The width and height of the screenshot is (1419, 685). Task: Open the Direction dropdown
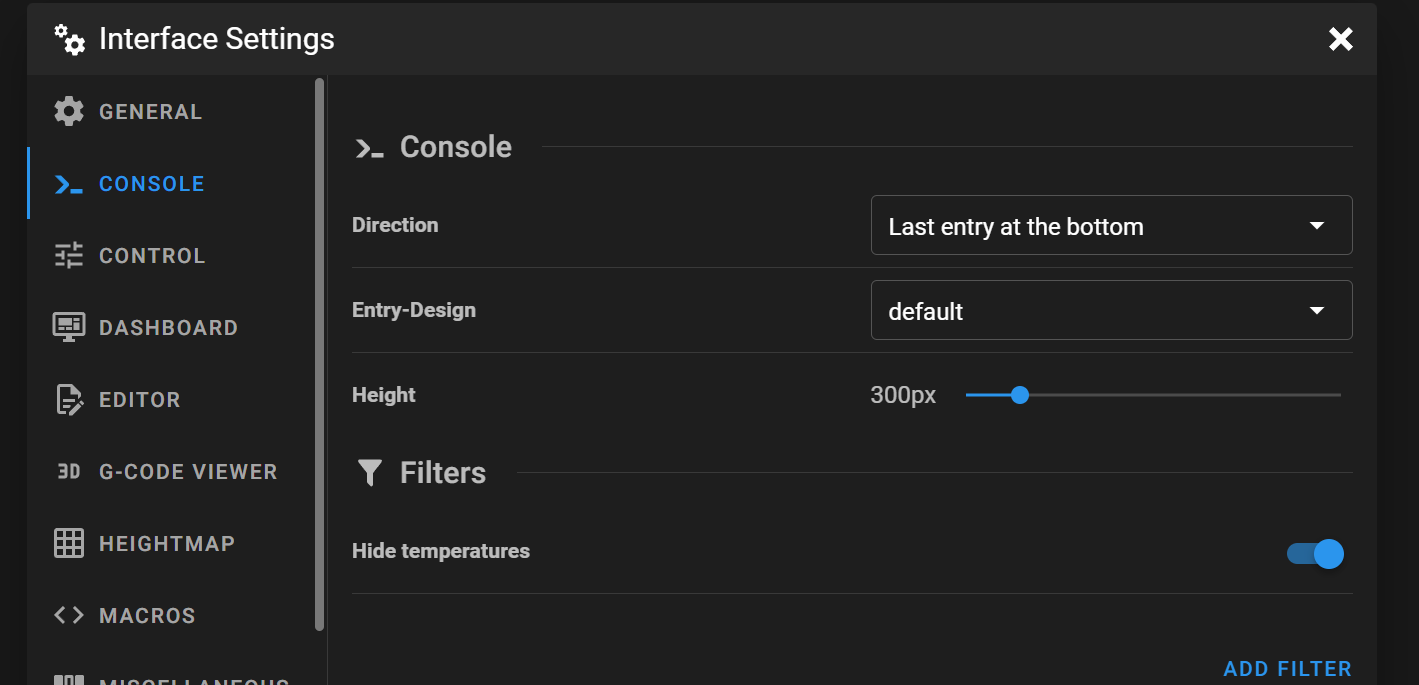pos(1110,226)
